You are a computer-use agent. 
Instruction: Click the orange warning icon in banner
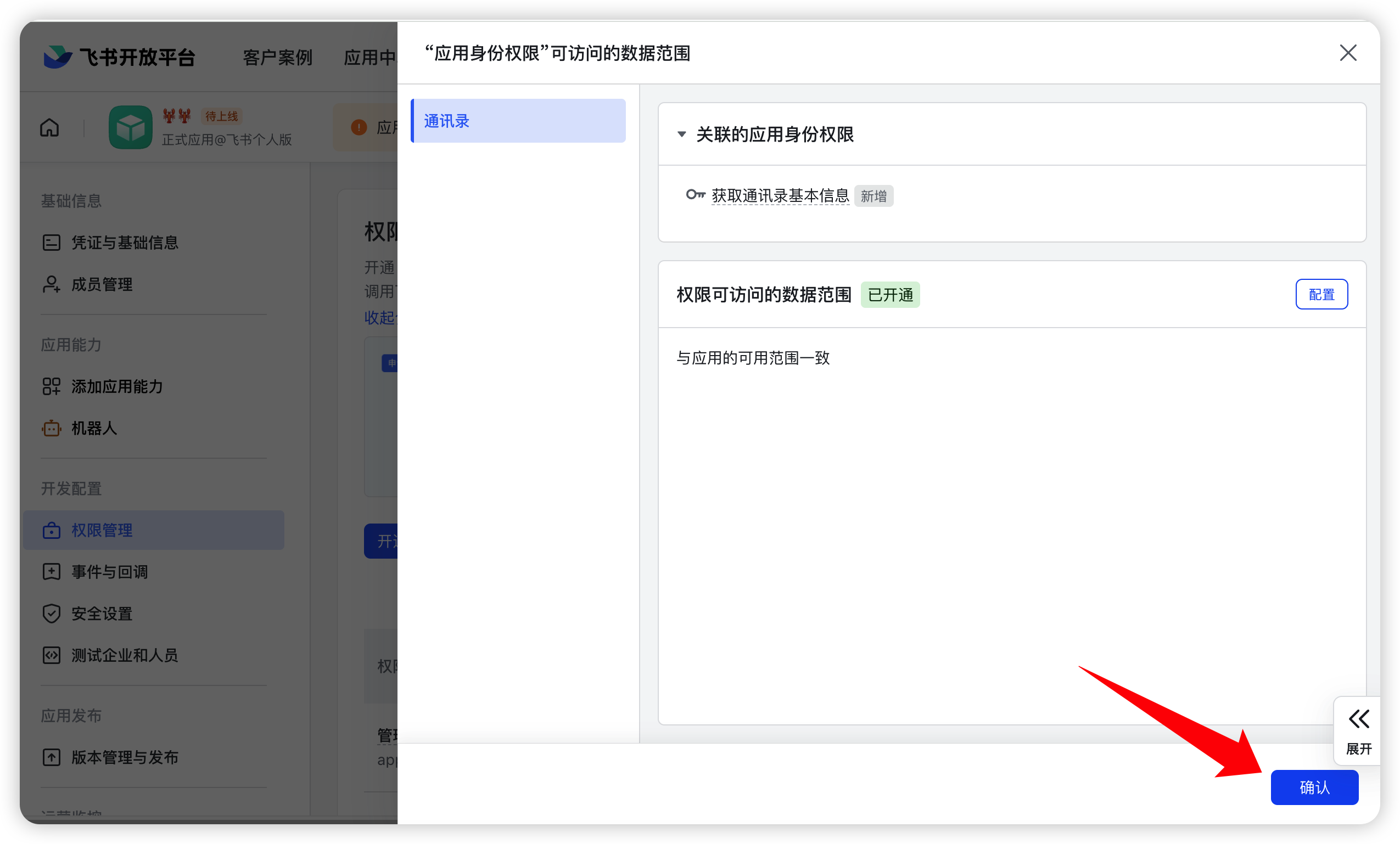(359, 127)
